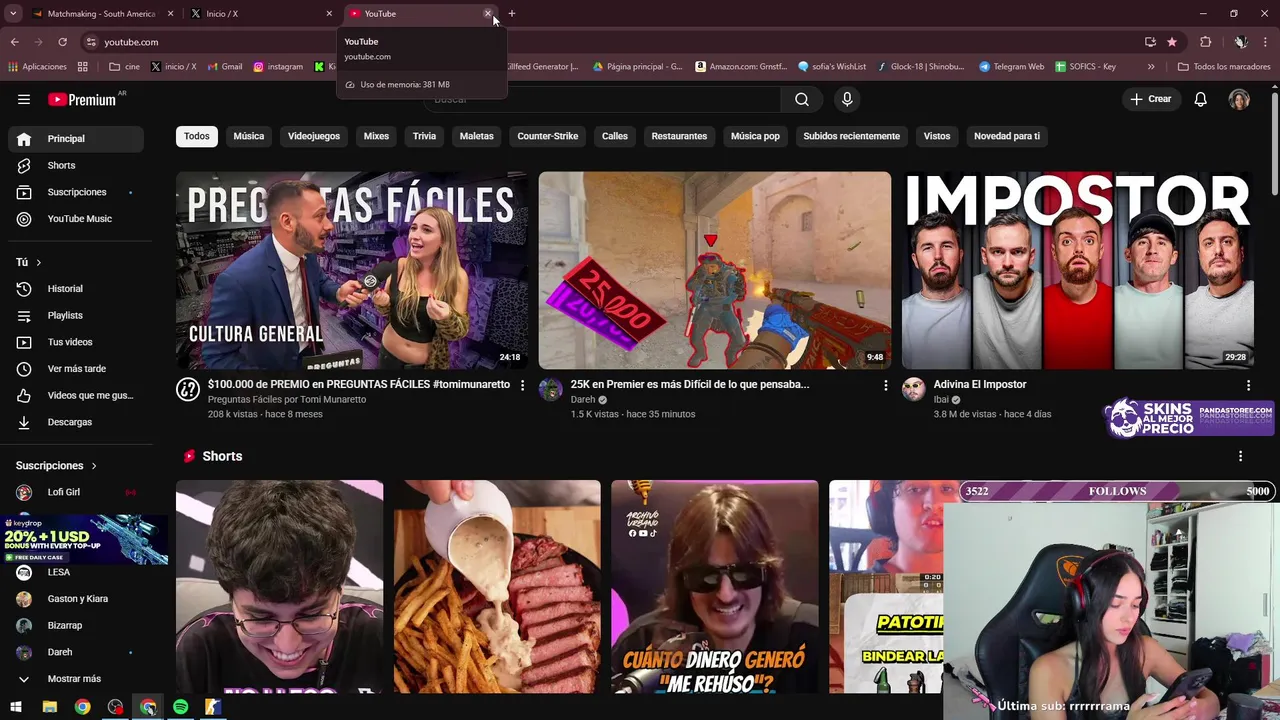The image size is (1280, 720).
Task: Open Todos los marcadores folder
Action: 1224,67
